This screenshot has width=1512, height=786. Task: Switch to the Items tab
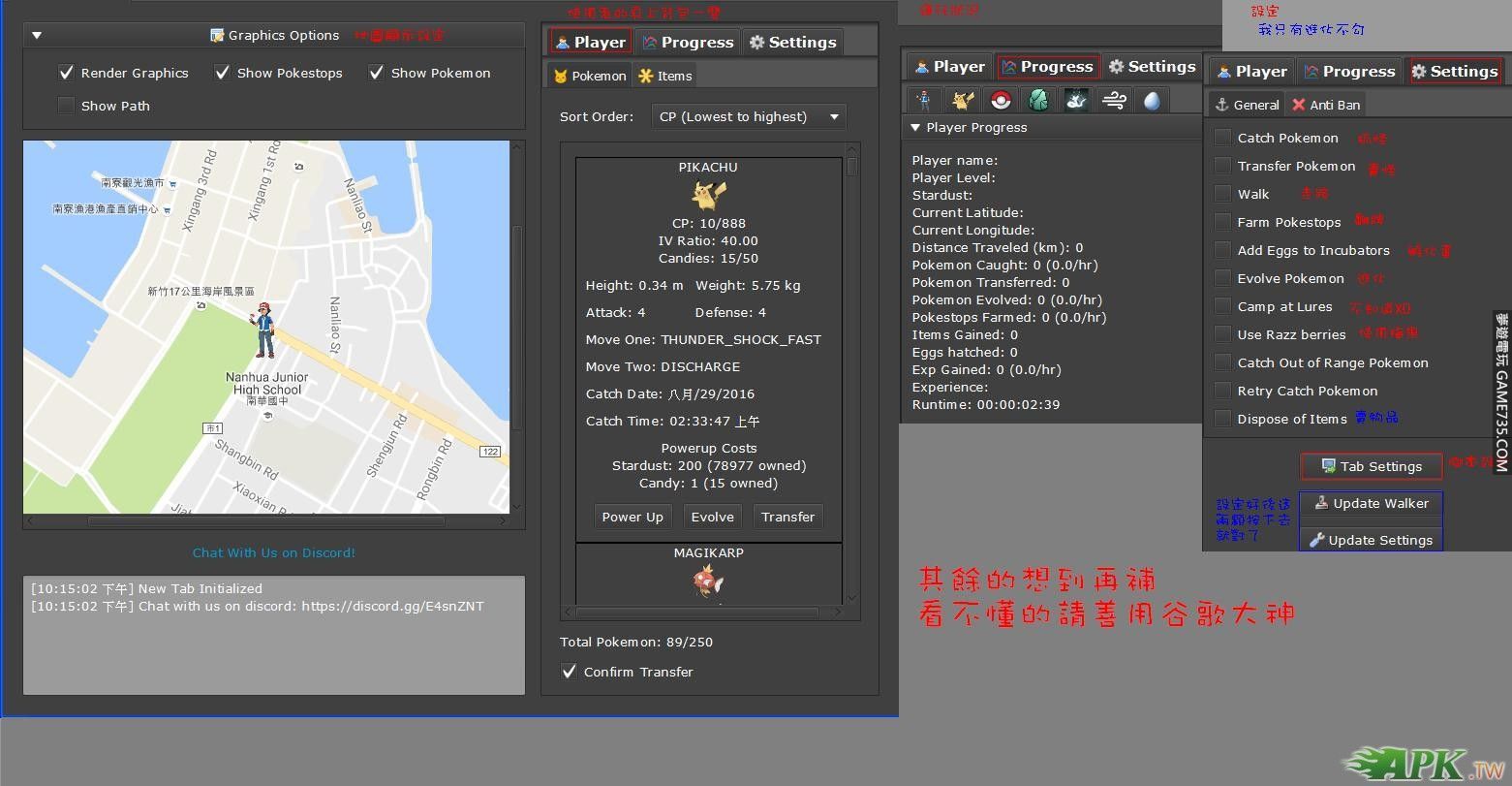pyautogui.click(x=664, y=76)
